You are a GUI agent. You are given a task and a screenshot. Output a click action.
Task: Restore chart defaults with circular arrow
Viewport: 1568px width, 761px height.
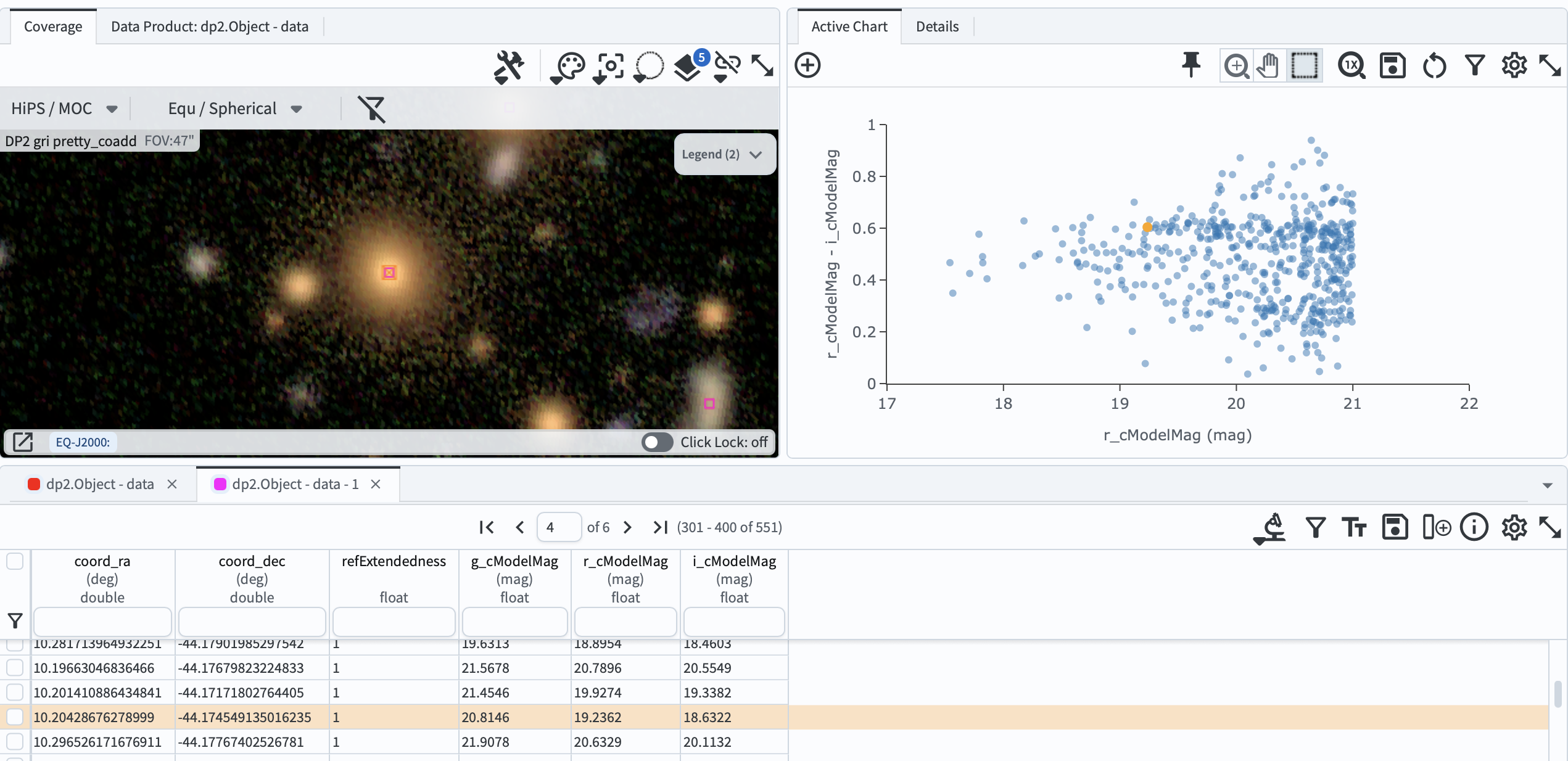(1434, 65)
